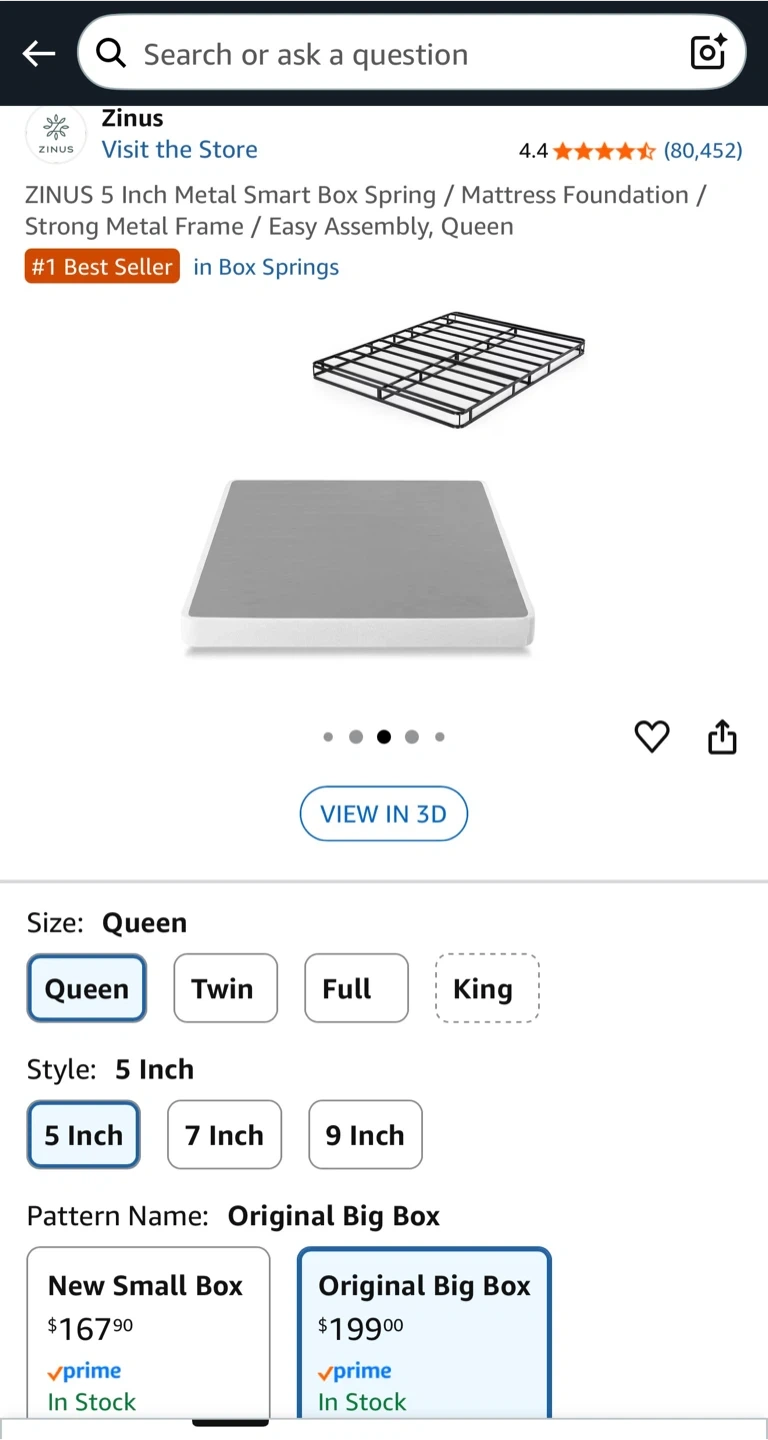Image resolution: width=768 pixels, height=1440 pixels.
Task: Open camera lens search icon
Action: tap(708, 54)
